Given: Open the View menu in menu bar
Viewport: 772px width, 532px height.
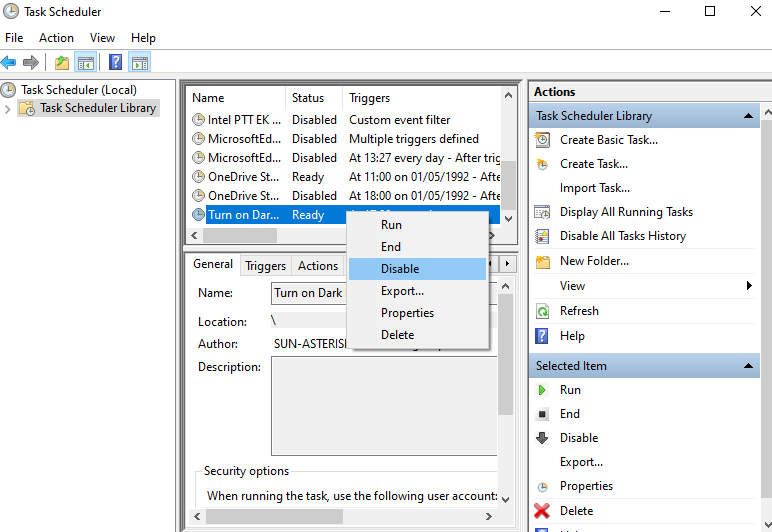Looking at the screenshot, I should (x=102, y=38).
